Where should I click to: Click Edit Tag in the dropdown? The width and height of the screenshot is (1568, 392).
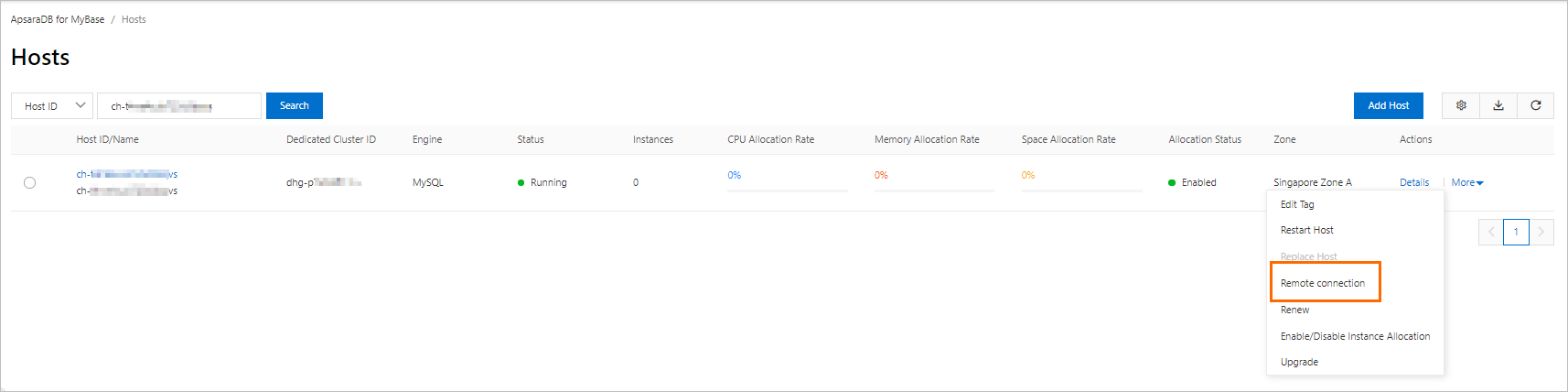click(1297, 204)
